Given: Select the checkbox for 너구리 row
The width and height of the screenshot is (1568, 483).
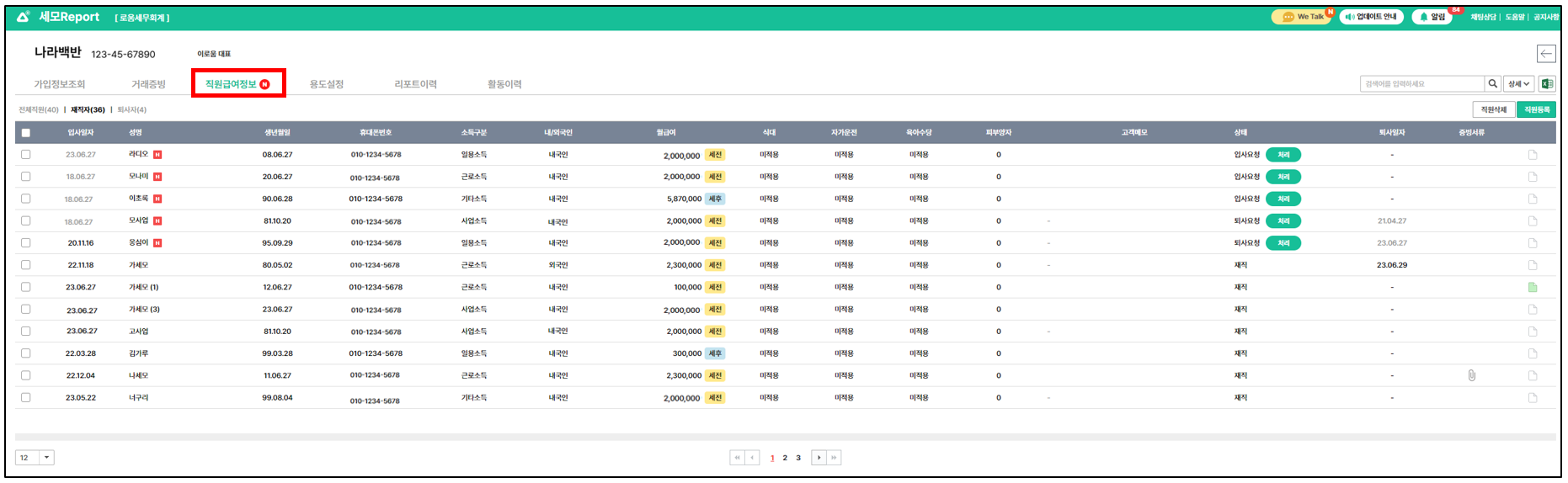Looking at the screenshot, I should (x=26, y=398).
